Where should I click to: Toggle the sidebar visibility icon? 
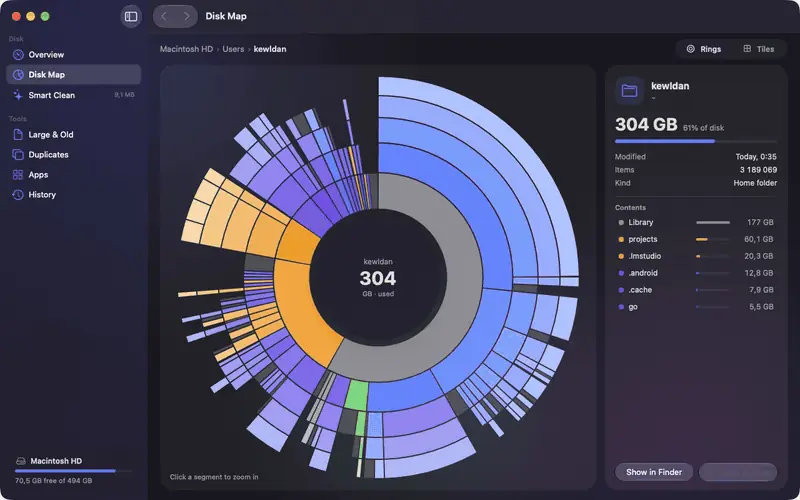pos(131,16)
